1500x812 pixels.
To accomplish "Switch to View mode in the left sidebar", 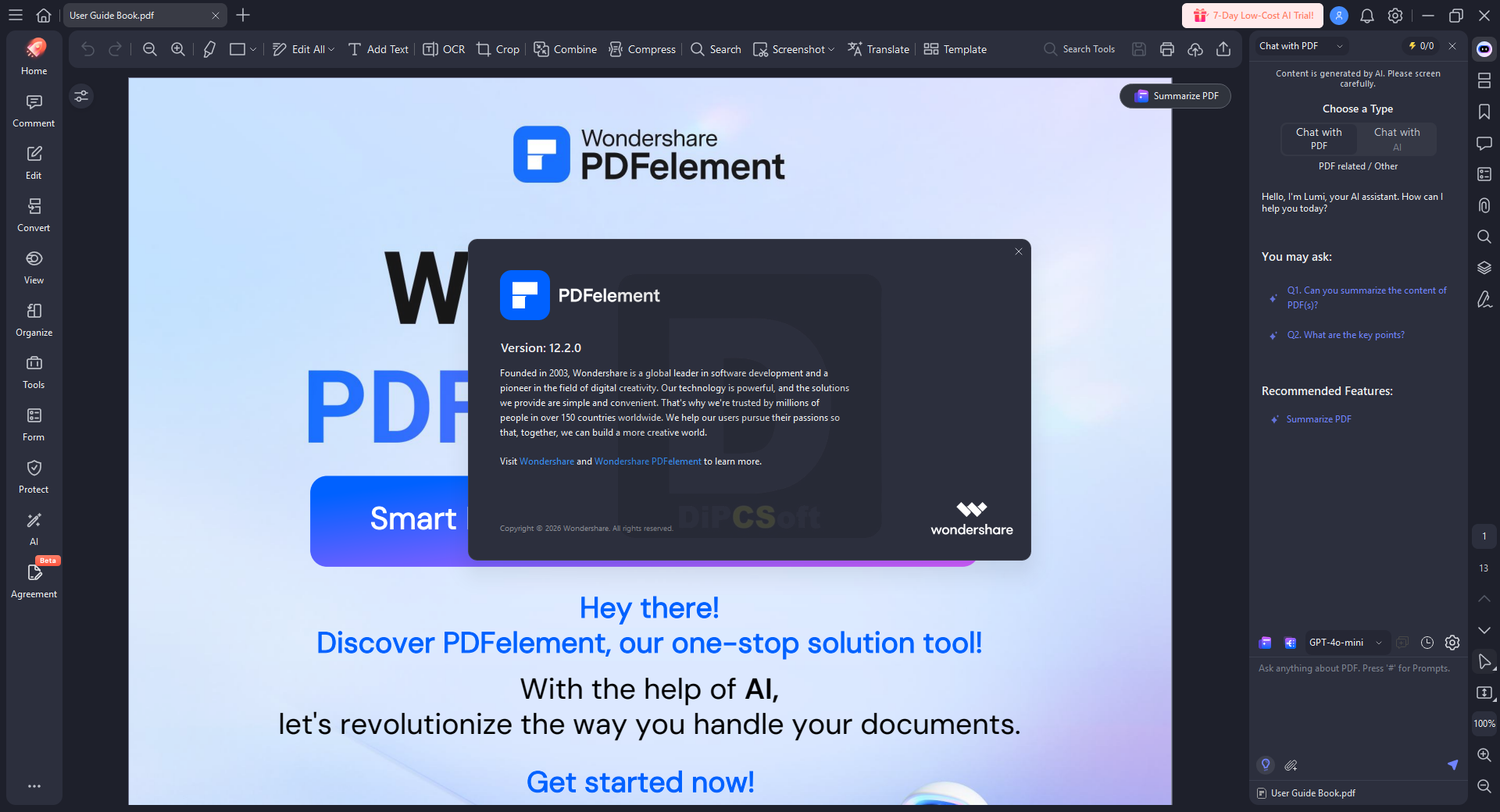I will click(x=34, y=268).
